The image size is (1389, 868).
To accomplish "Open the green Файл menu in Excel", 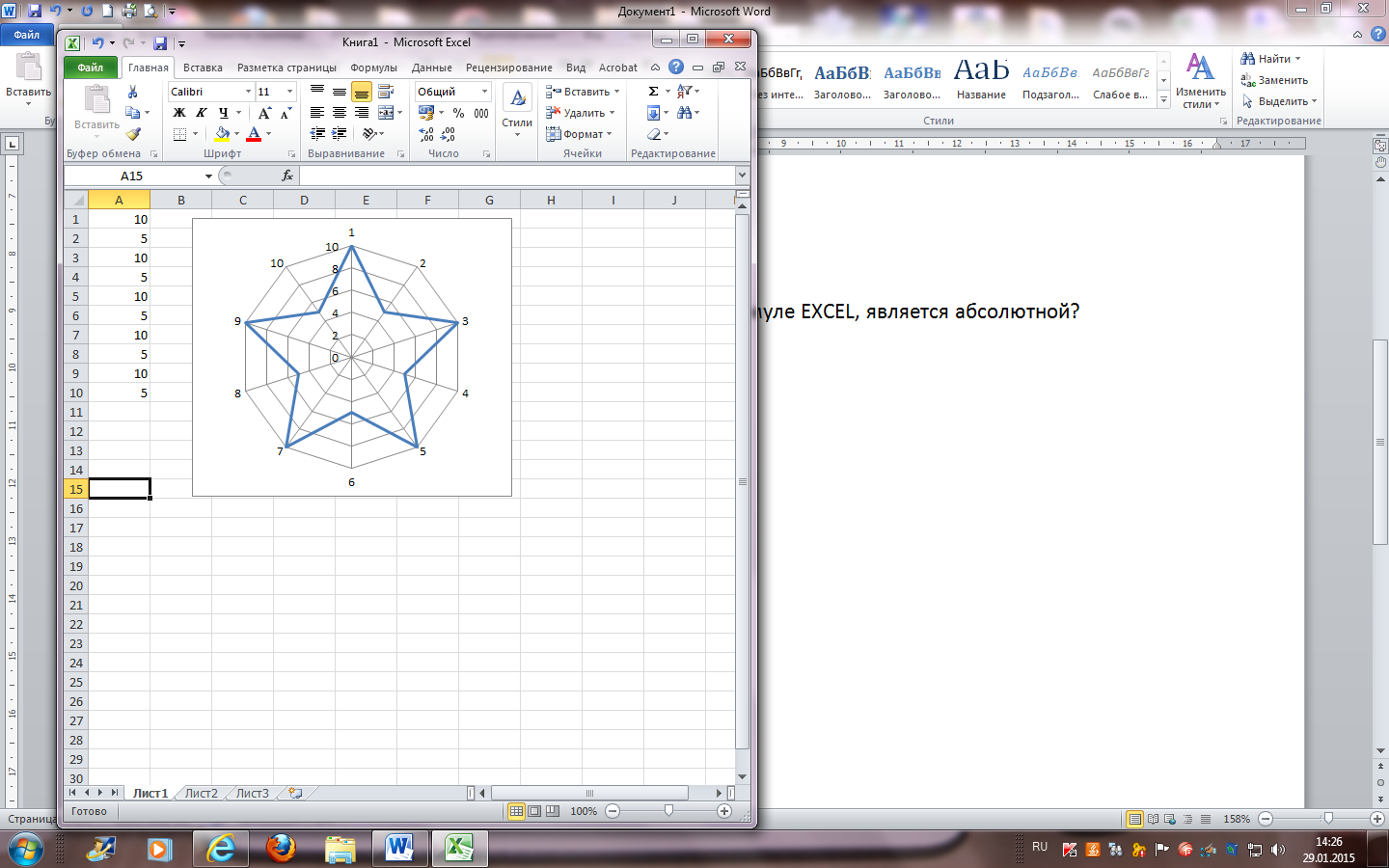I will tap(91, 68).
